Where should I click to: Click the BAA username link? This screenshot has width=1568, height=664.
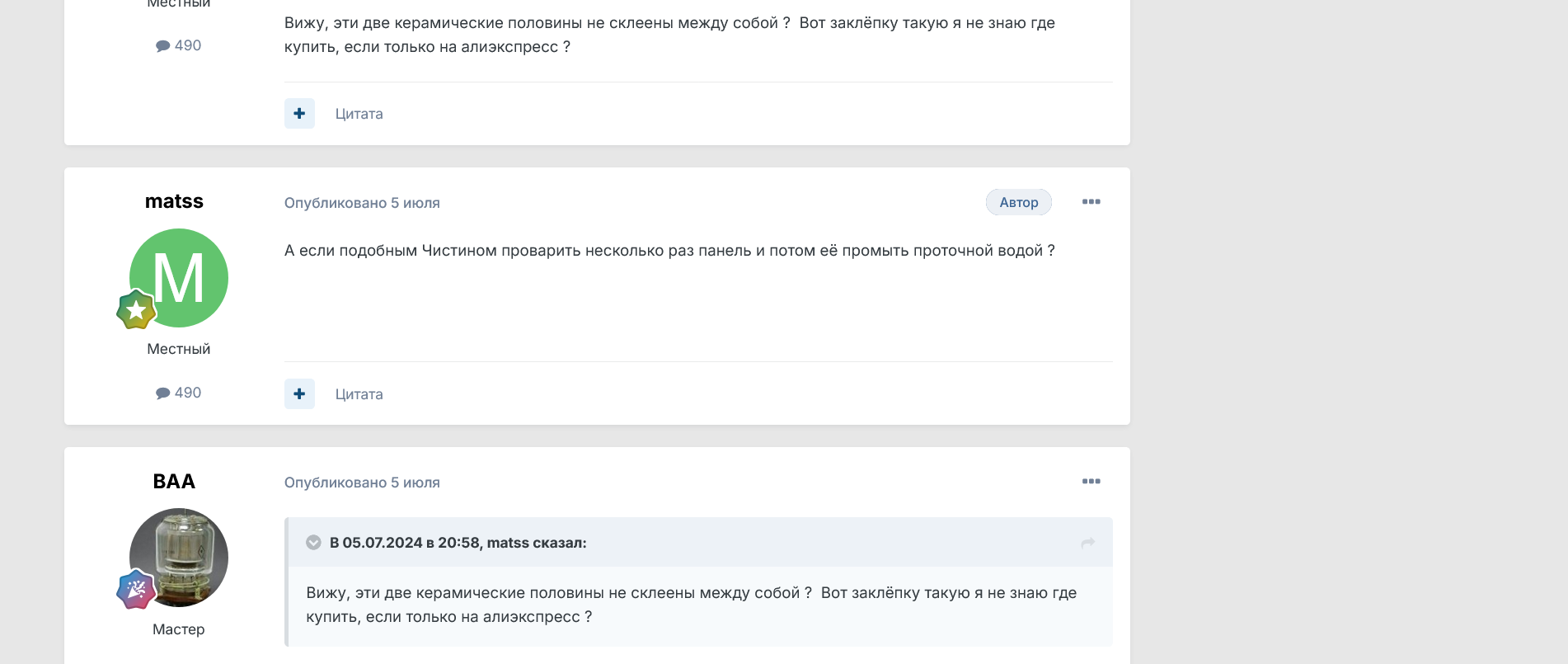click(x=174, y=482)
